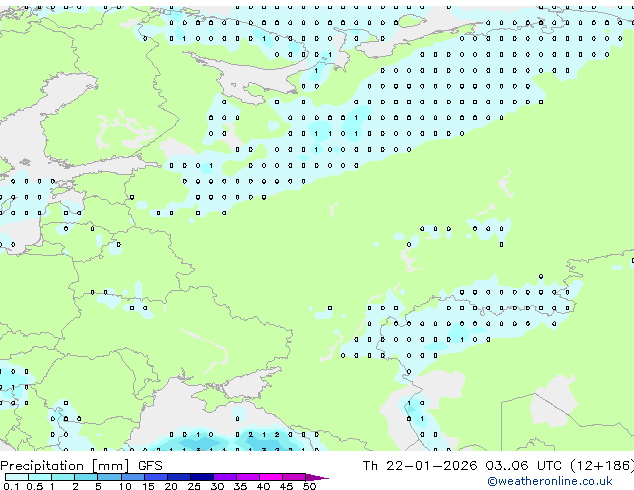Choose the 15–20 mm legend swatch
634x490 pixels.
[156, 477]
